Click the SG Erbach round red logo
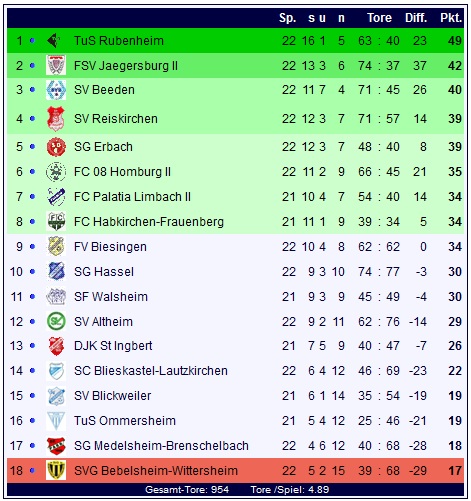 click(x=56, y=147)
